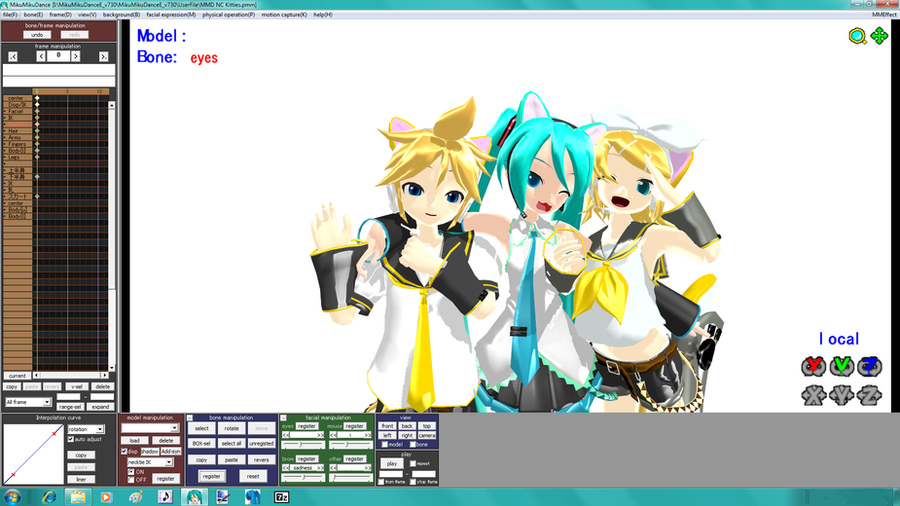
Task: Toggle the disp checkbox in model manipulation
Action: 124,451
